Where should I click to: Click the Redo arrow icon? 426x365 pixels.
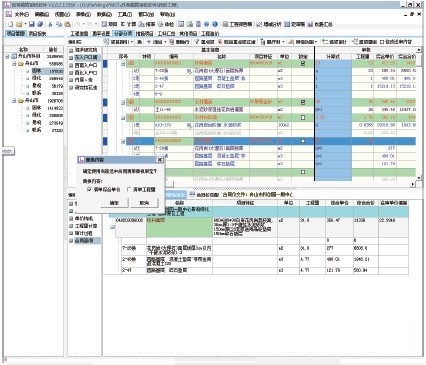click(x=89, y=24)
